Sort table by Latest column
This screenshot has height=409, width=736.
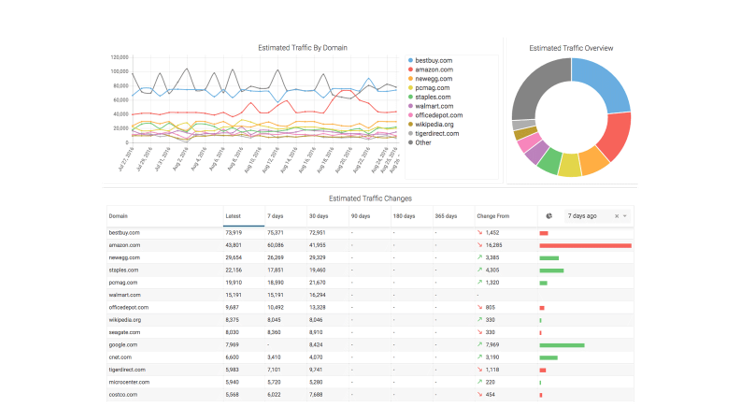pos(233,216)
